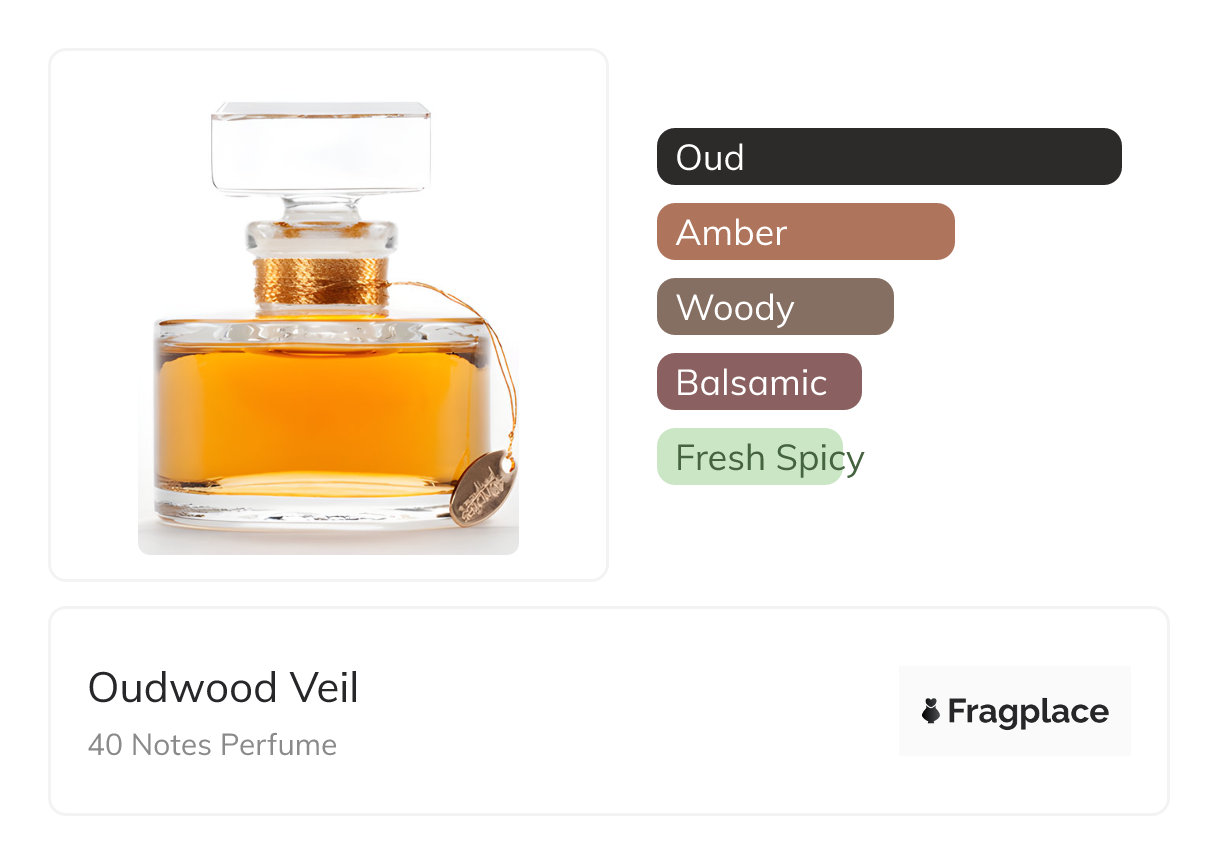Viewport: 1218px width, 864px height.
Task: Click the bottle's glass shoulder rim above the liquid
Action: coord(320,330)
